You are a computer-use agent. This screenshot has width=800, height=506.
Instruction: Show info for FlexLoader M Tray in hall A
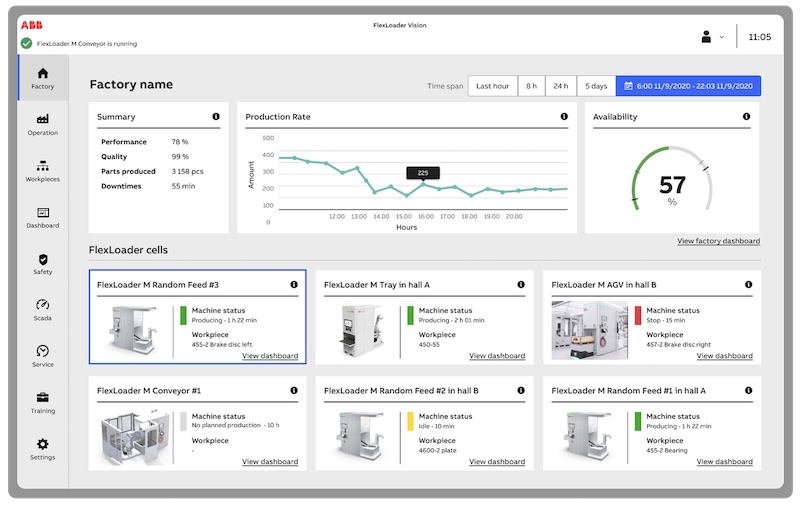(521, 285)
